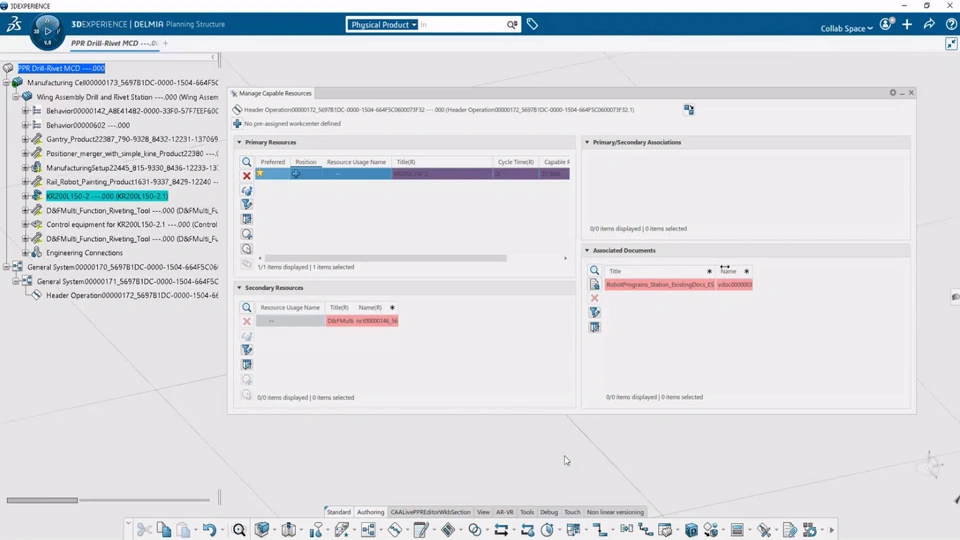This screenshot has height=540, width=960.
Task: Click red X remove icon in Primary Resources
Action: click(x=247, y=176)
